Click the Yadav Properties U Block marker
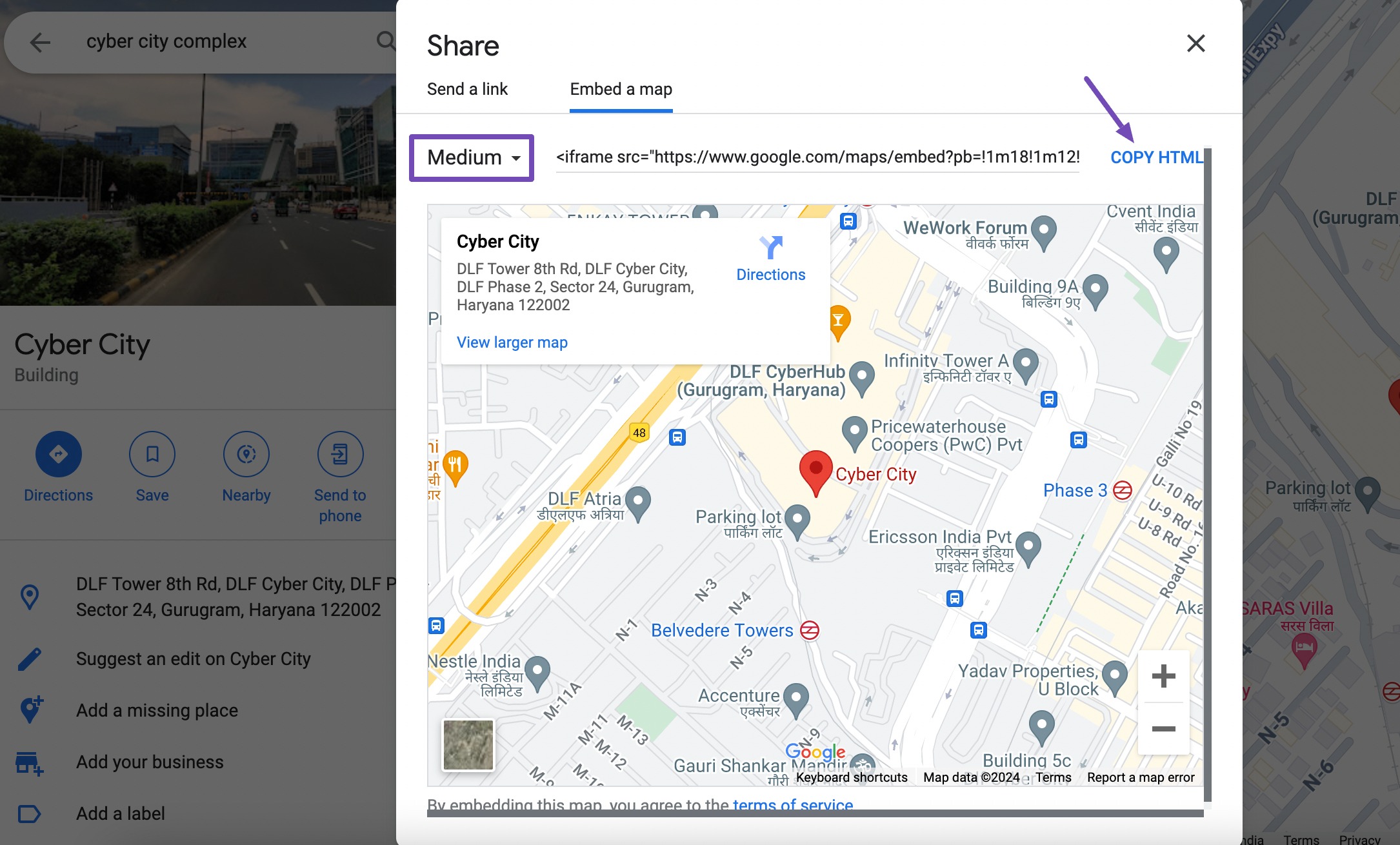 (1115, 679)
